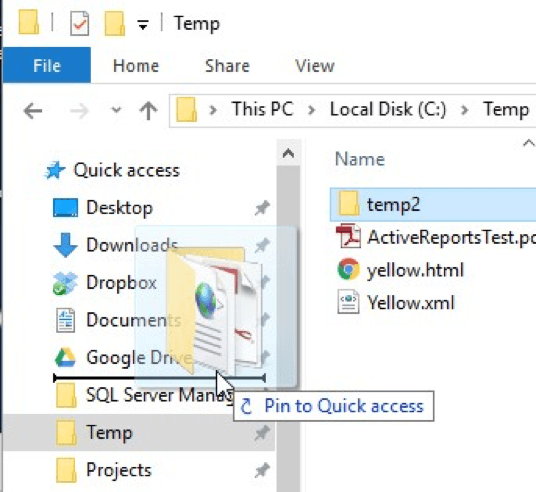
Task: Click the Properties checkmark icon in title bar
Action: 80,23
